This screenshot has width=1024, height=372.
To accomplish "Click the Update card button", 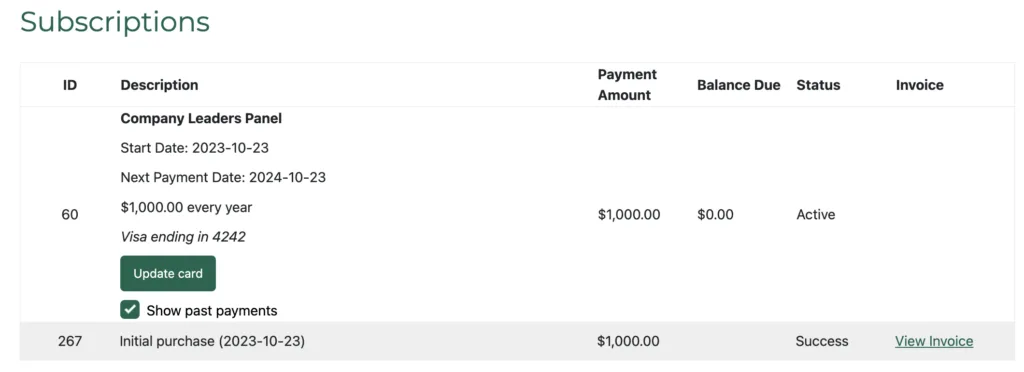I will (x=168, y=273).
